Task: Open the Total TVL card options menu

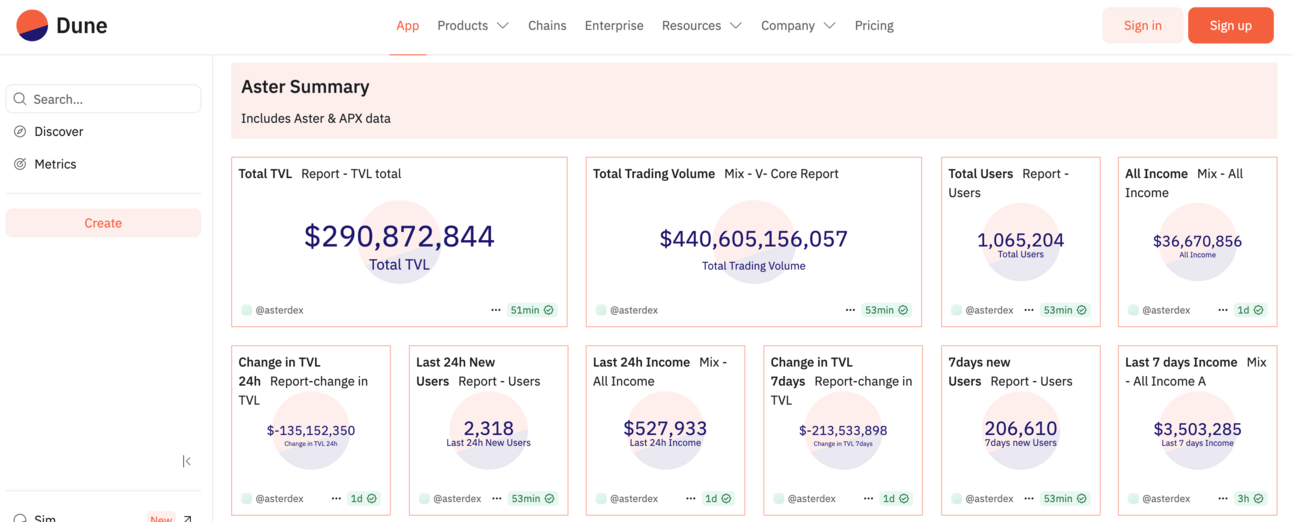Action: point(496,310)
